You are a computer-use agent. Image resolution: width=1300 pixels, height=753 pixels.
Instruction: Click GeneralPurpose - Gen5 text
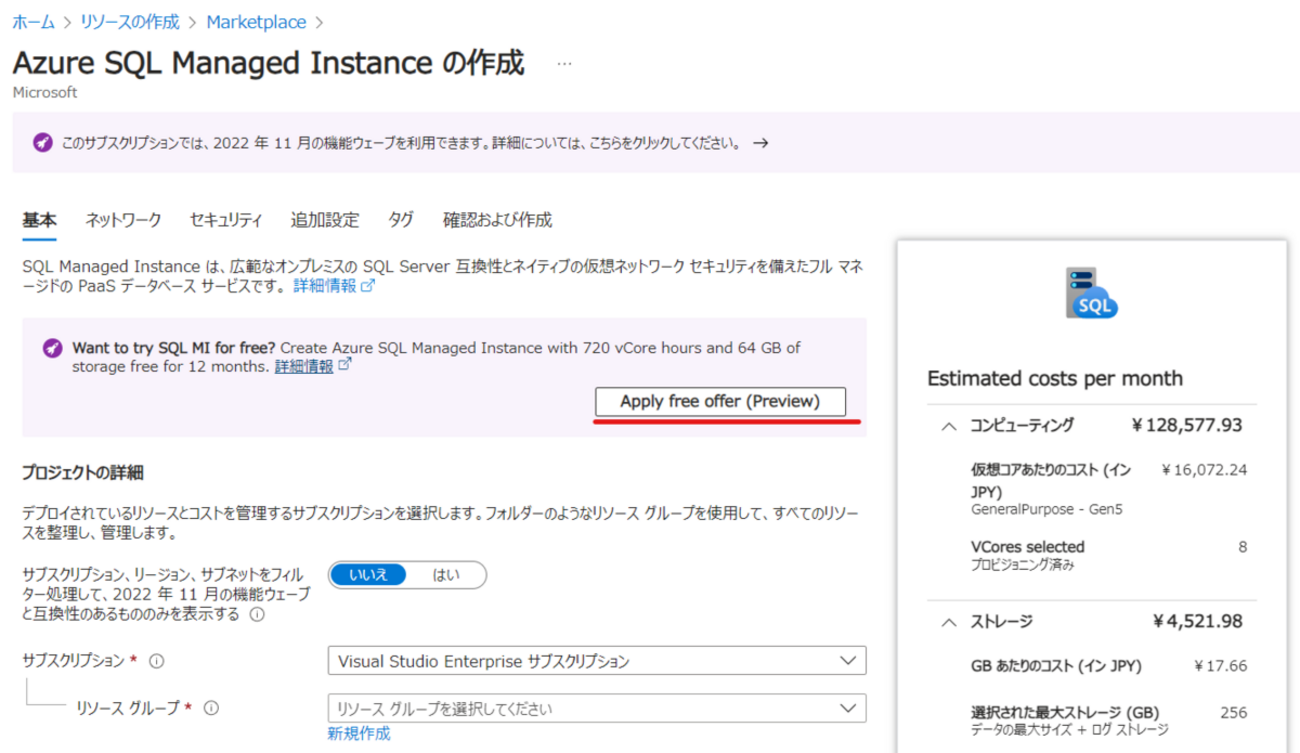point(1047,509)
